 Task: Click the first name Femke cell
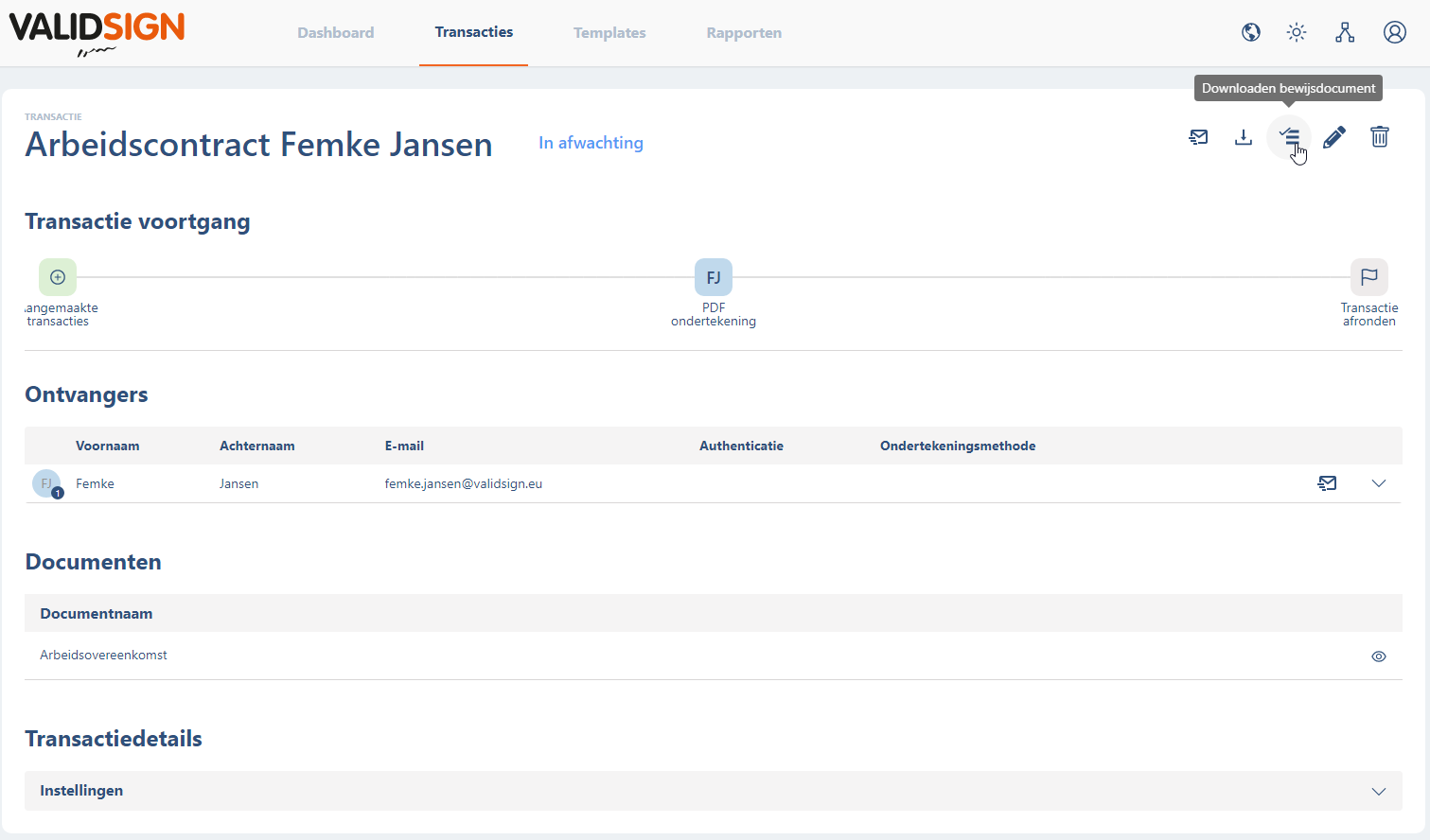pos(95,483)
